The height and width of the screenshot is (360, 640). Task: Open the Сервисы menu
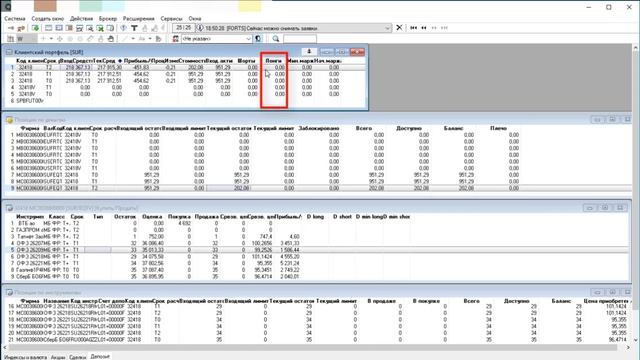tap(171, 18)
